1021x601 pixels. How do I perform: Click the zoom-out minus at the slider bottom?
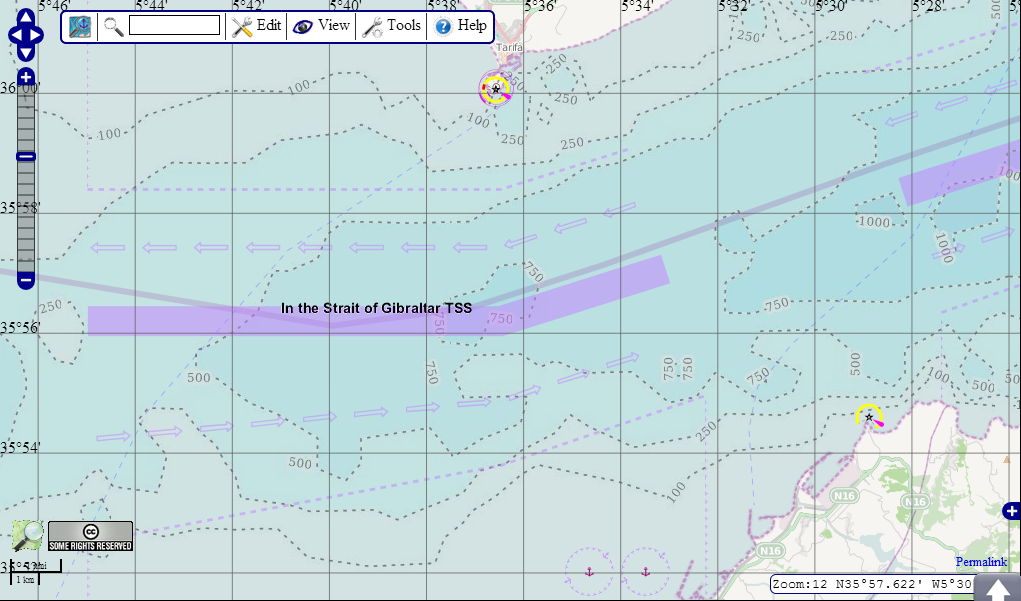pyautogui.click(x=24, y=281)
